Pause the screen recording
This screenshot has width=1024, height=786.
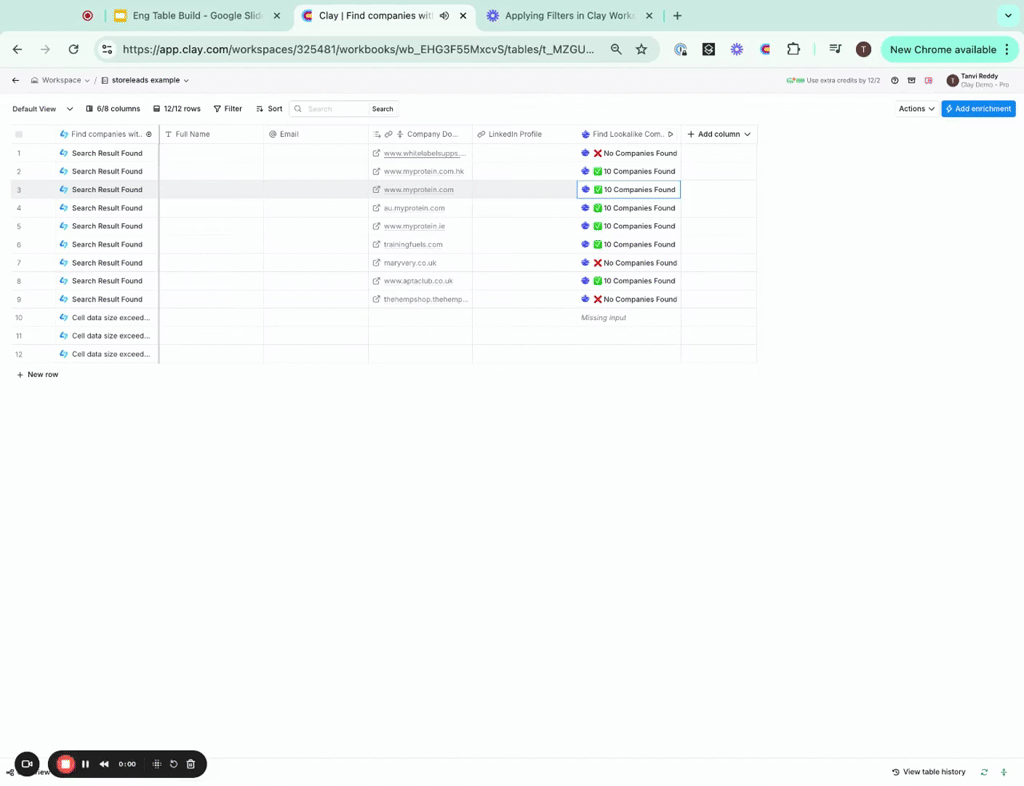[86, 764]
